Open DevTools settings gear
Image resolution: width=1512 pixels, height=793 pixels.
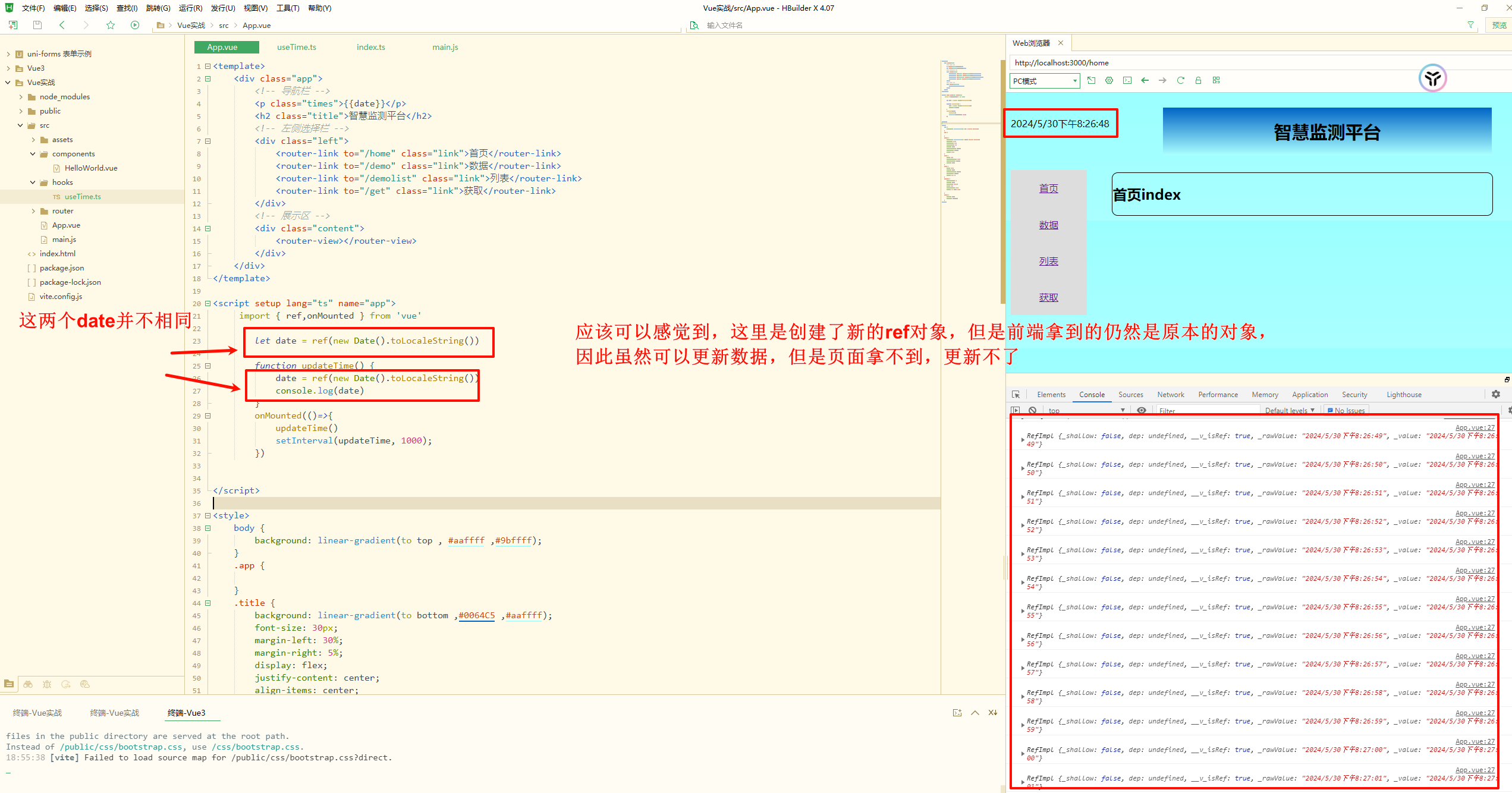1496,394
